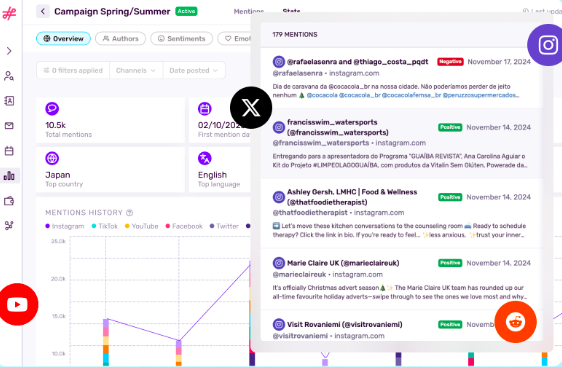Screen dimensions: 562x367
Task: Open the analytics bar chart sidebar icon
Action: point(9,176)
